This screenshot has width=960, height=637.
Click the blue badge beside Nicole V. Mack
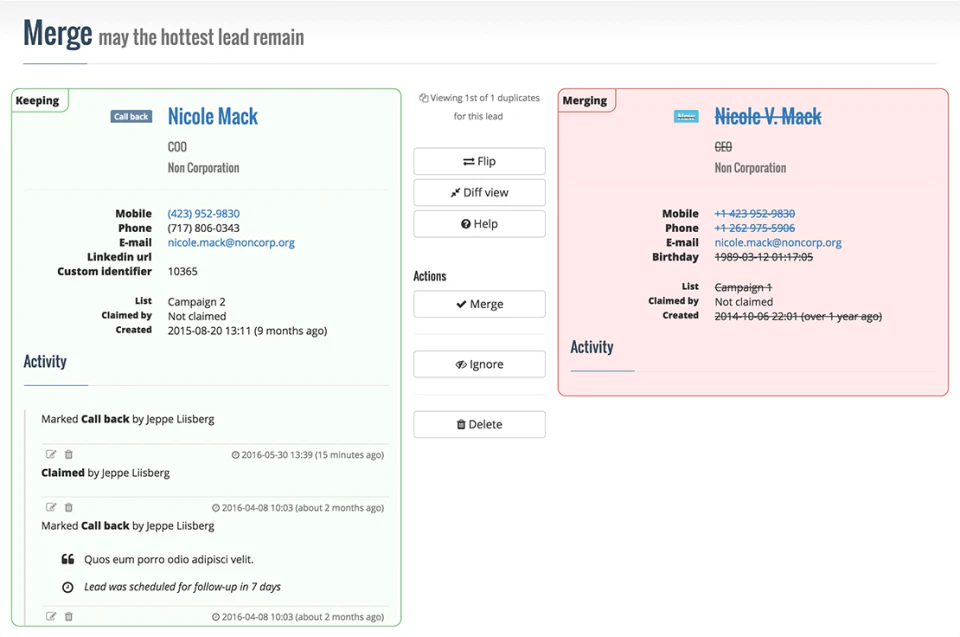[x=685, y=116]
